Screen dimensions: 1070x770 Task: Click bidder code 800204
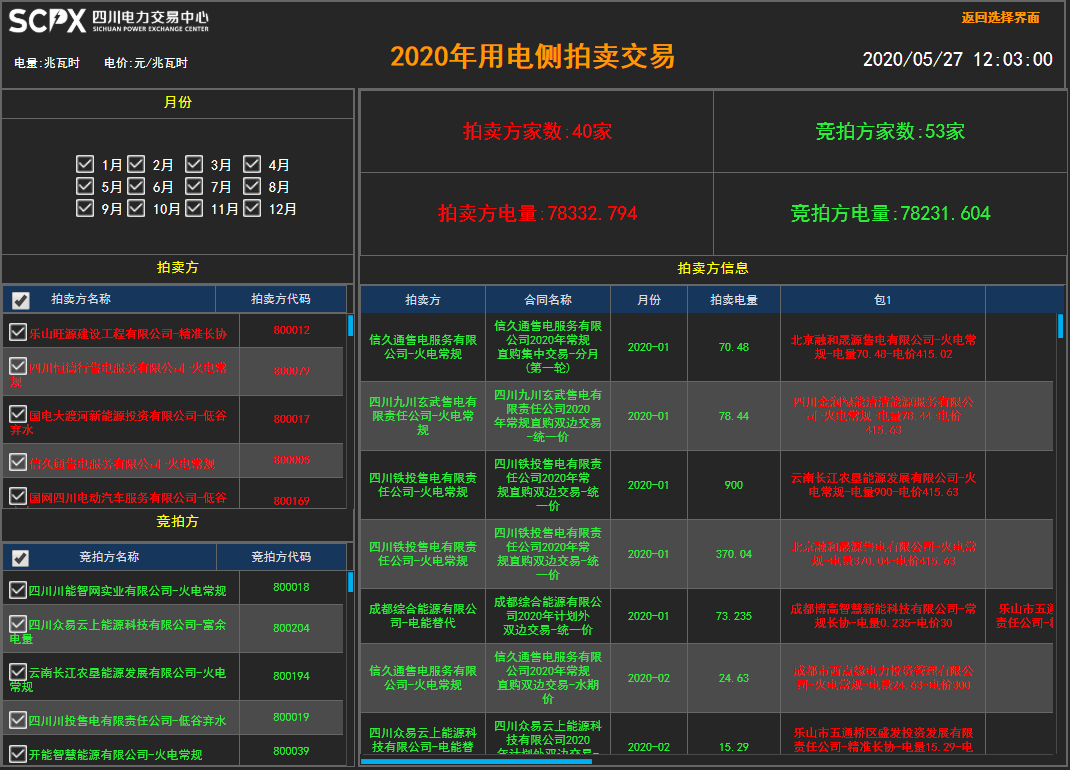(x=291, y=628)
